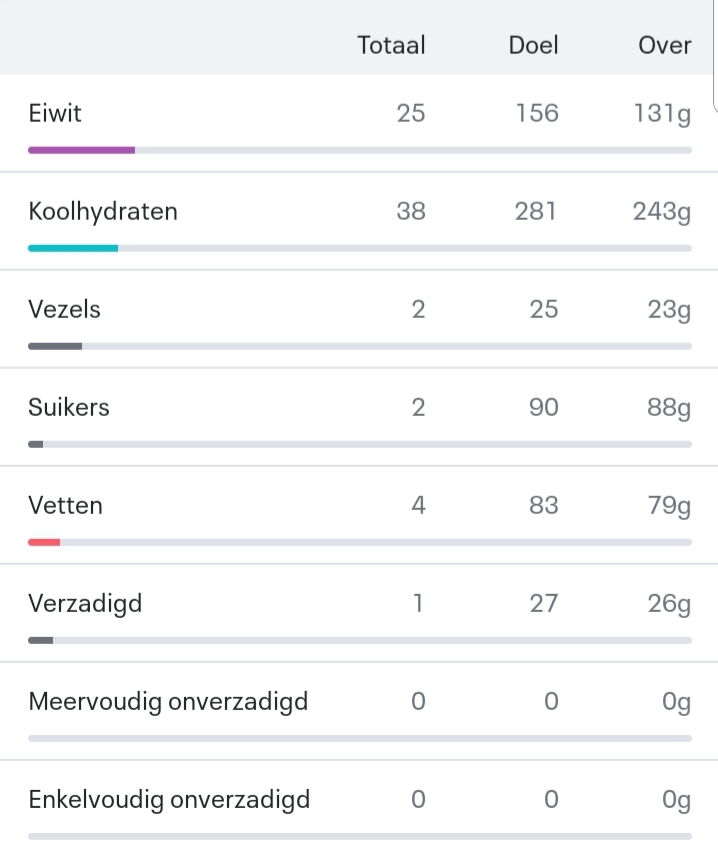Viewport: 718px width, 848px height.
Task: Click the Totaal column header
Action: pos(391,45)
